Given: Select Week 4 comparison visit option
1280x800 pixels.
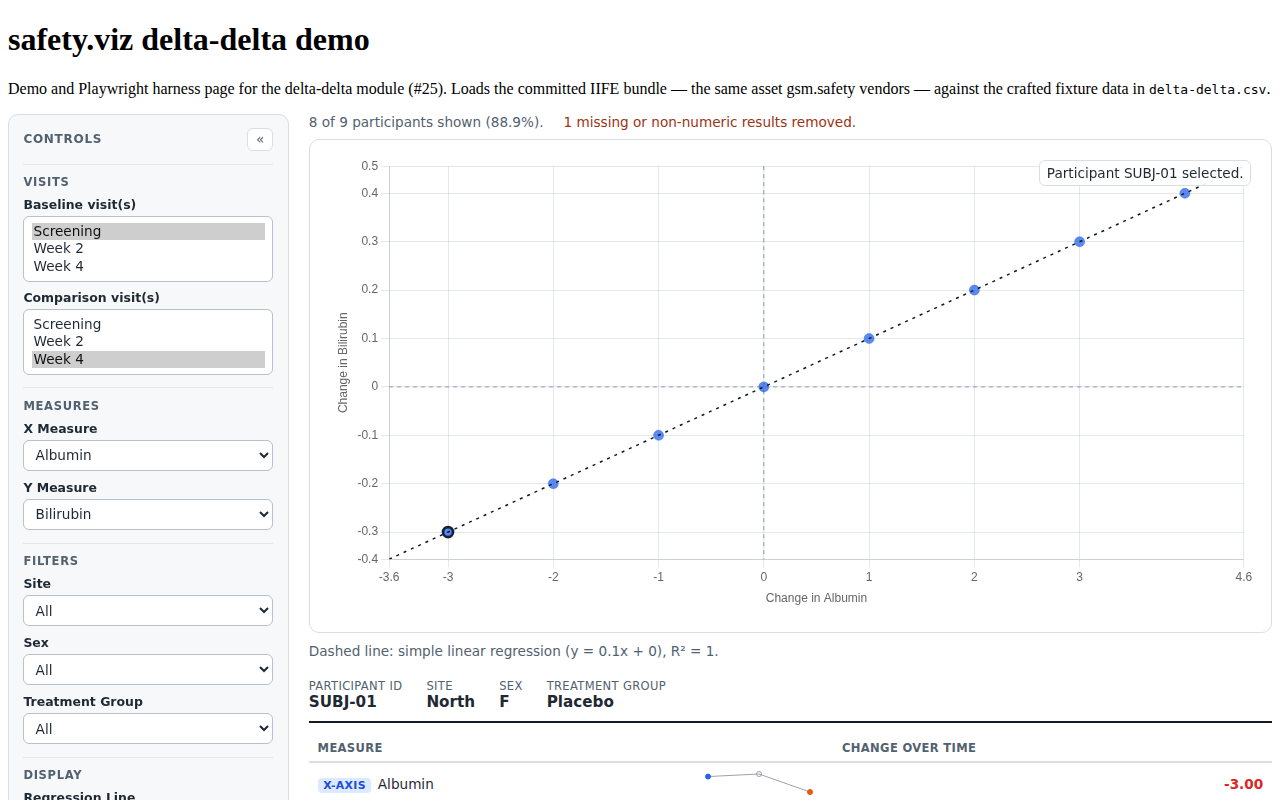Looking at the screenshot, I should point(148,359).
